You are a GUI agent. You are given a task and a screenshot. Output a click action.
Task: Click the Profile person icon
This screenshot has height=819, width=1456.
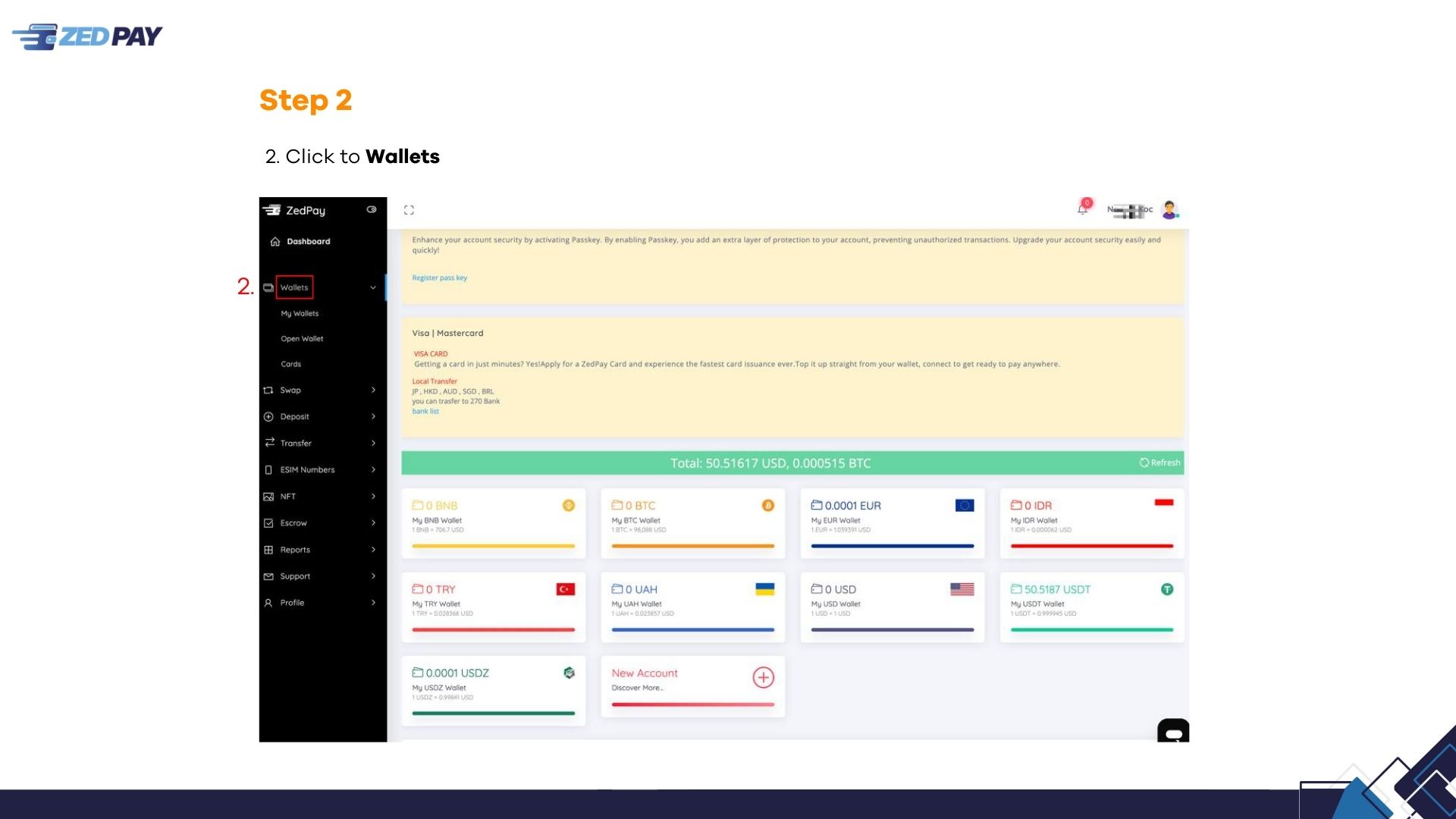pyautogui.click(x=268, y=603)
